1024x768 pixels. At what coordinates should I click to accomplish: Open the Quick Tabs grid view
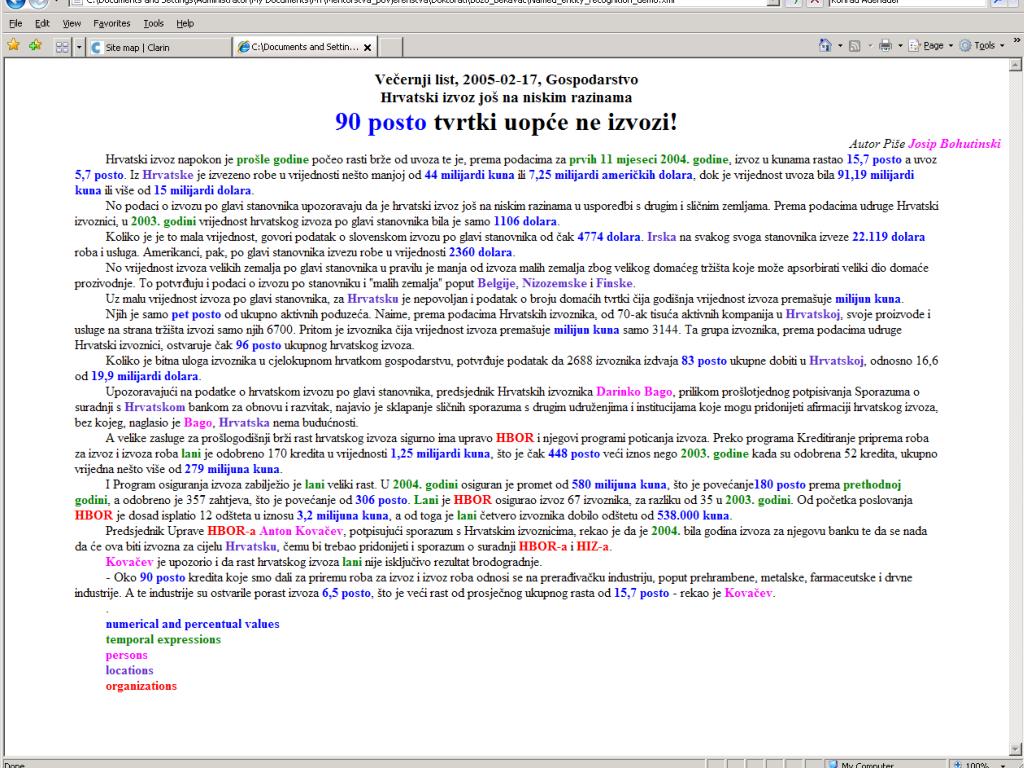coord(62,47)
